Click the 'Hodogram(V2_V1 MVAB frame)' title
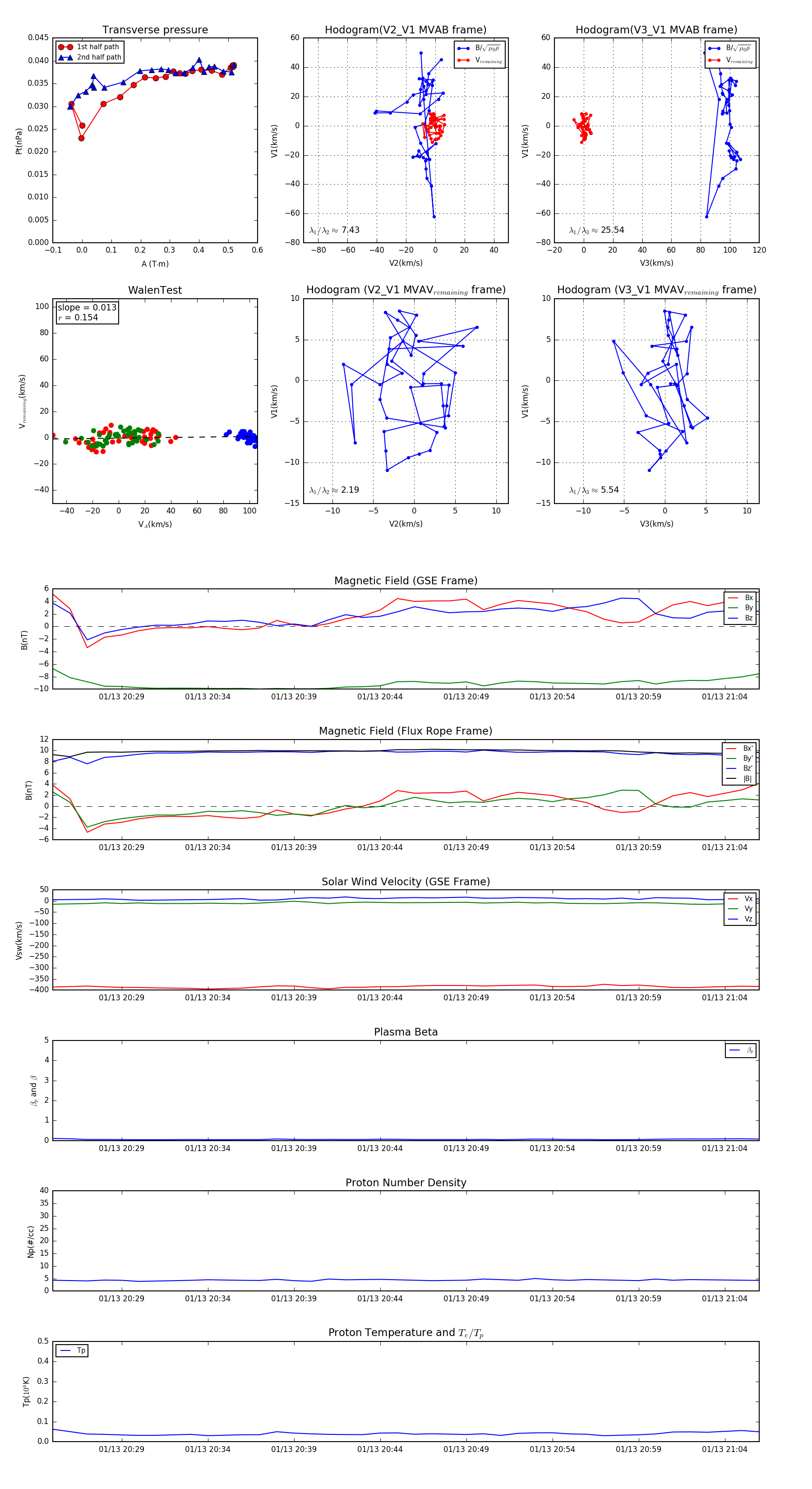Viewport: 812px width, 1489px height. 406,30
